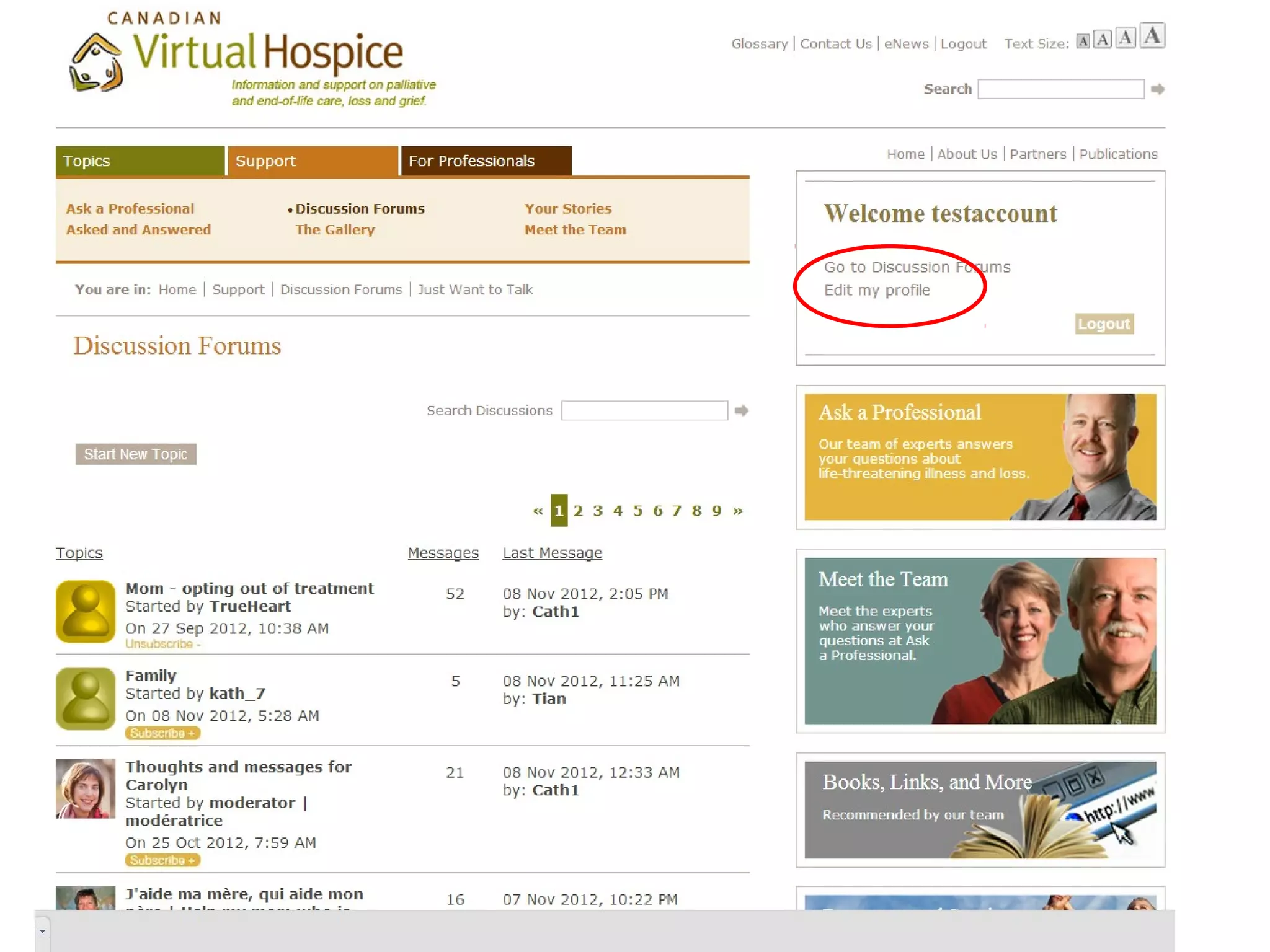Click kath_7's green avatar icon
The width and height of the screenshot is (1270, 952).
click(86, 699)
